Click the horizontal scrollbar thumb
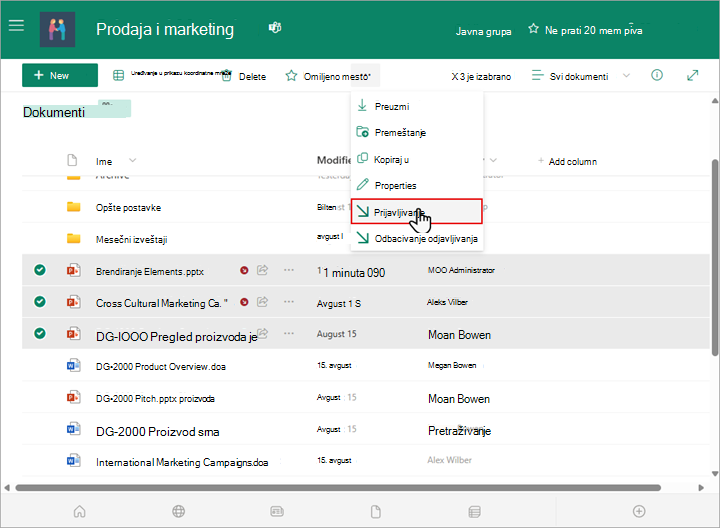The image size is (720, 528). (338, 488)
